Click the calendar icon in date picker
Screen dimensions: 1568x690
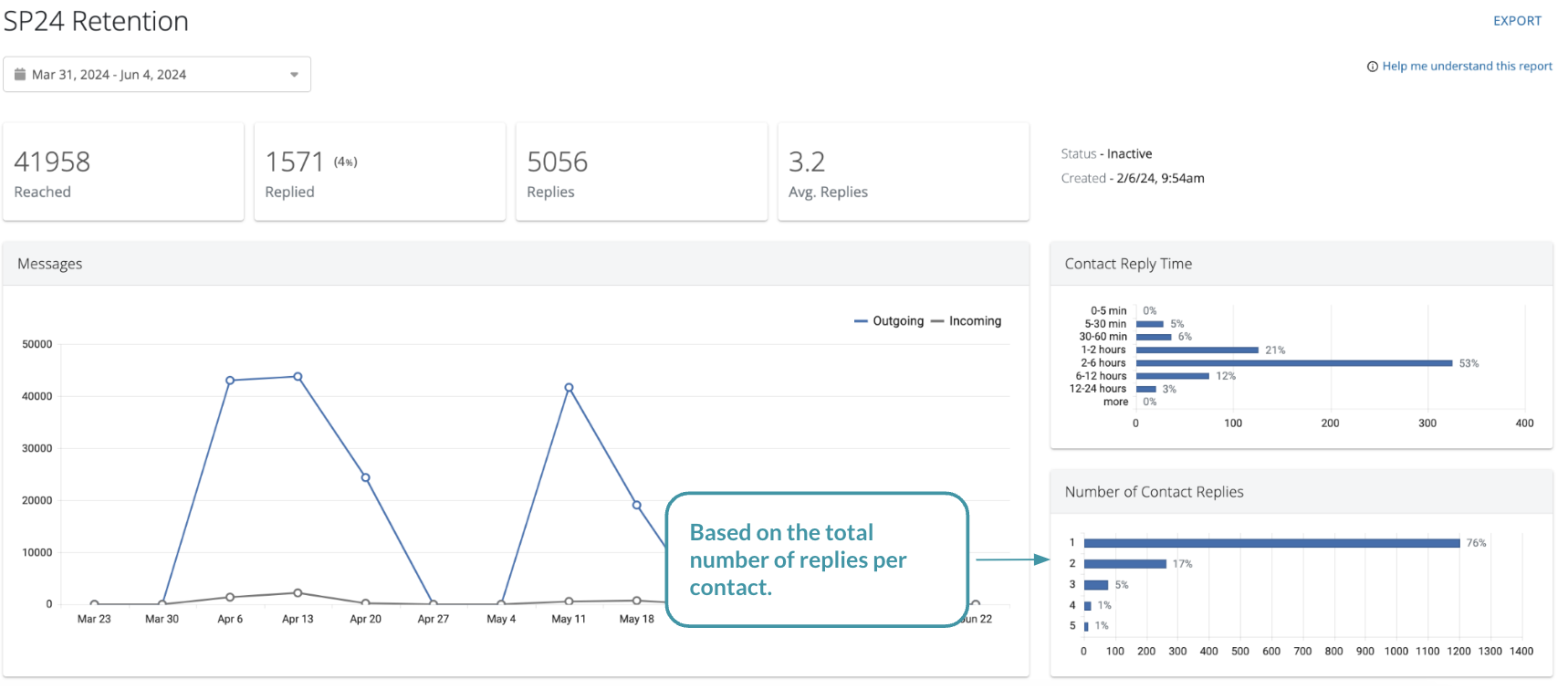20,75
